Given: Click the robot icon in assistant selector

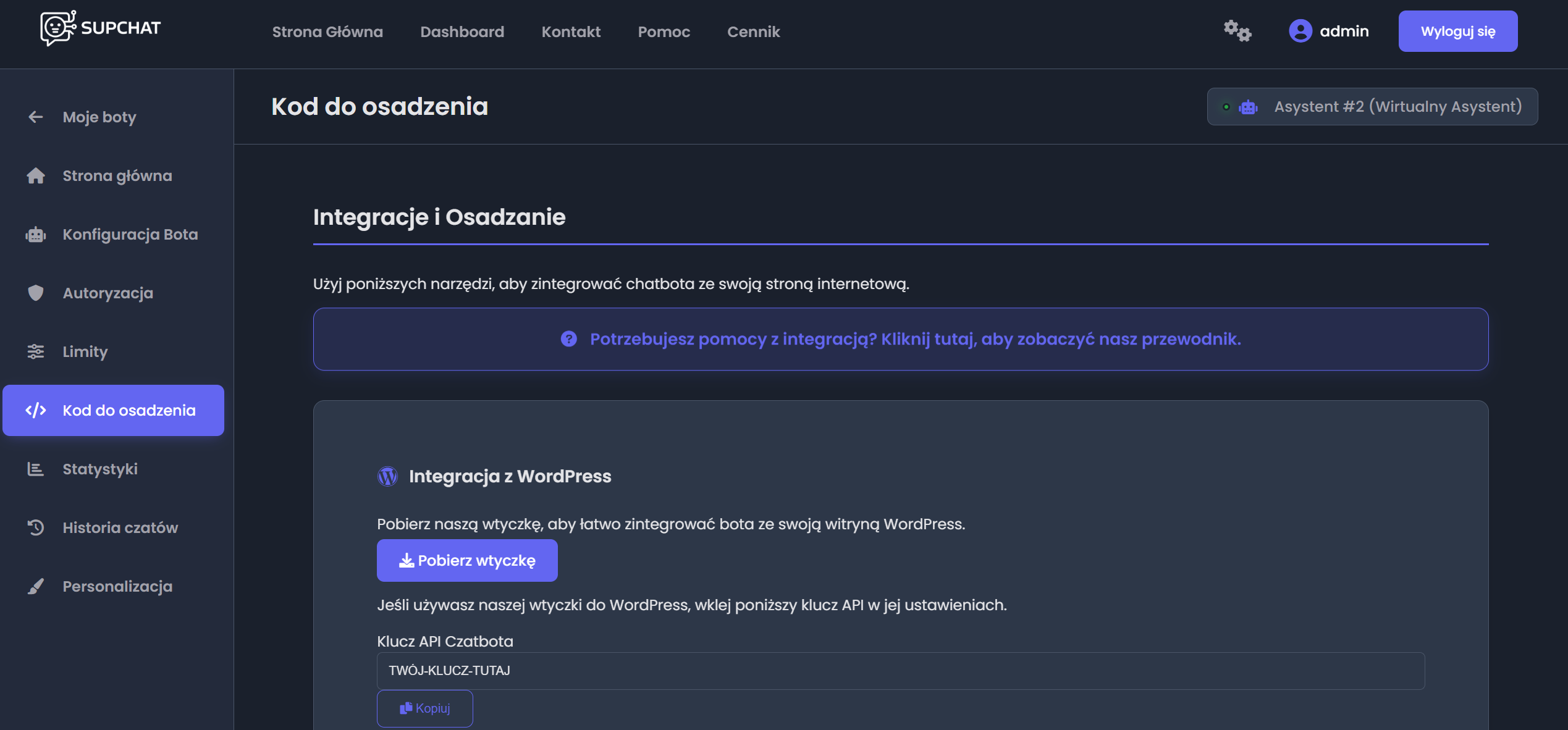Looking at the screenshot, I should point(1248,107).
